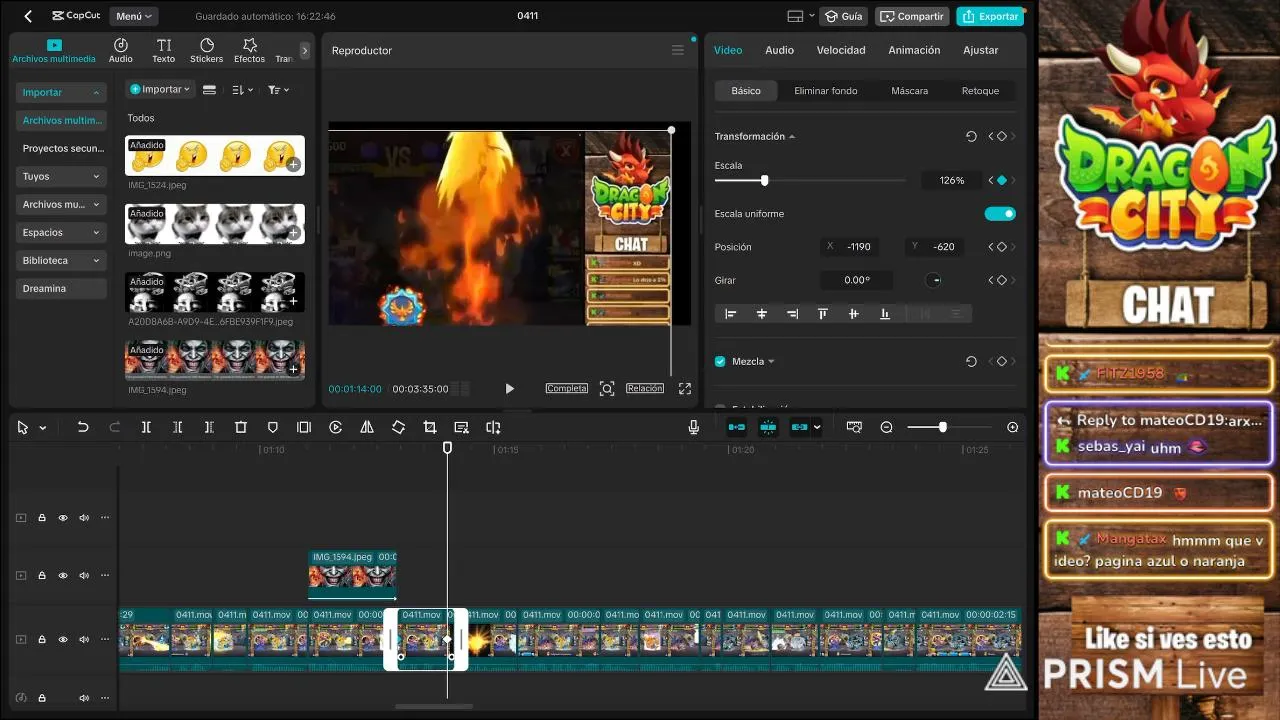Switch to Máscara subtab
1280x720 pixels.
click(x=910, y=91)
